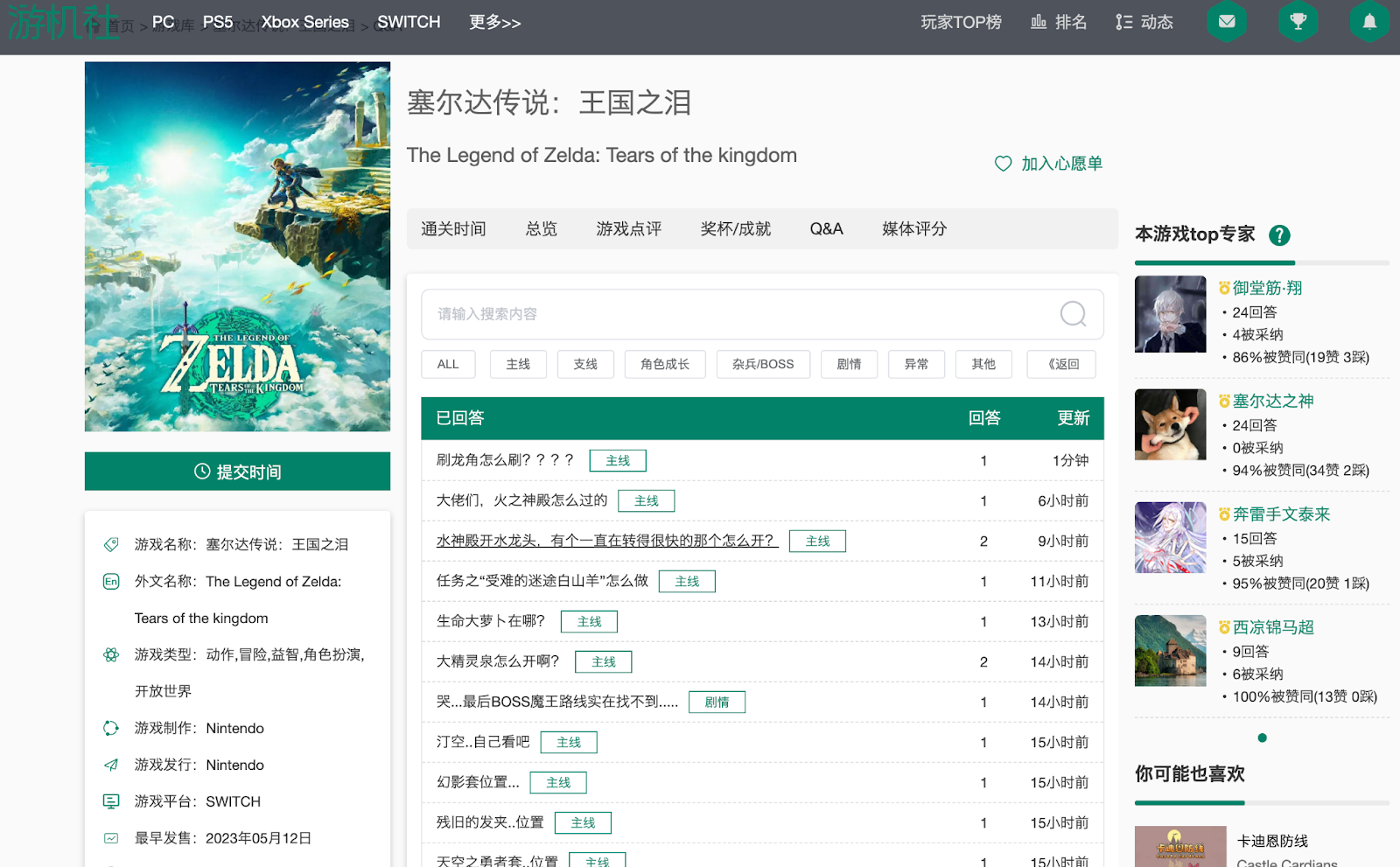Select SWITCH in the top navigation

click(x=409, y=22)
